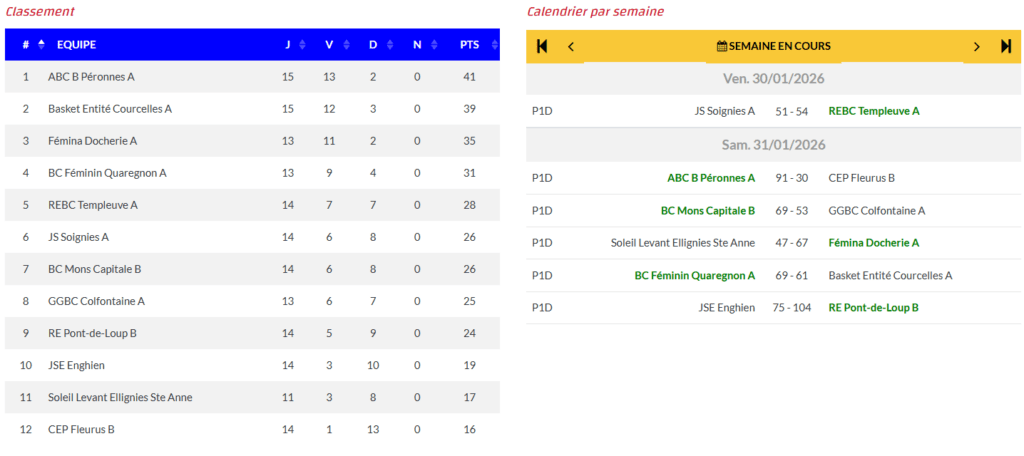The height and width of the screenshot is (456, 1024).
Task: Sort standings by V victories column
Action: coord(335,44)
